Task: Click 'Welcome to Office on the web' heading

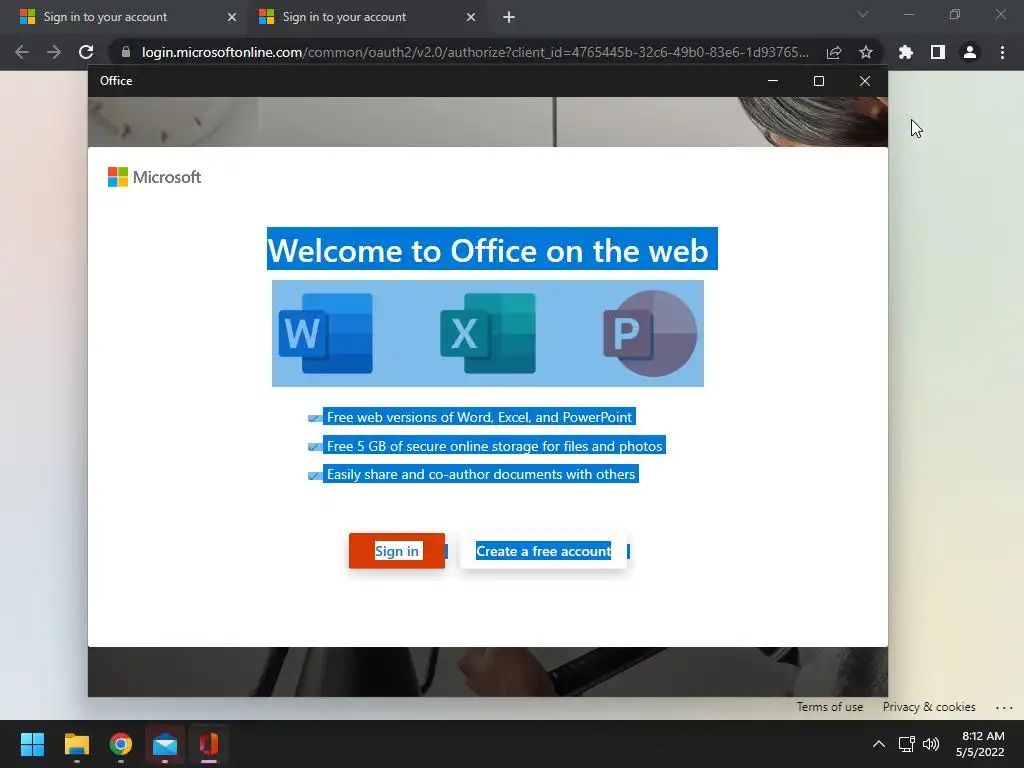Action: [x=488, y=250]
